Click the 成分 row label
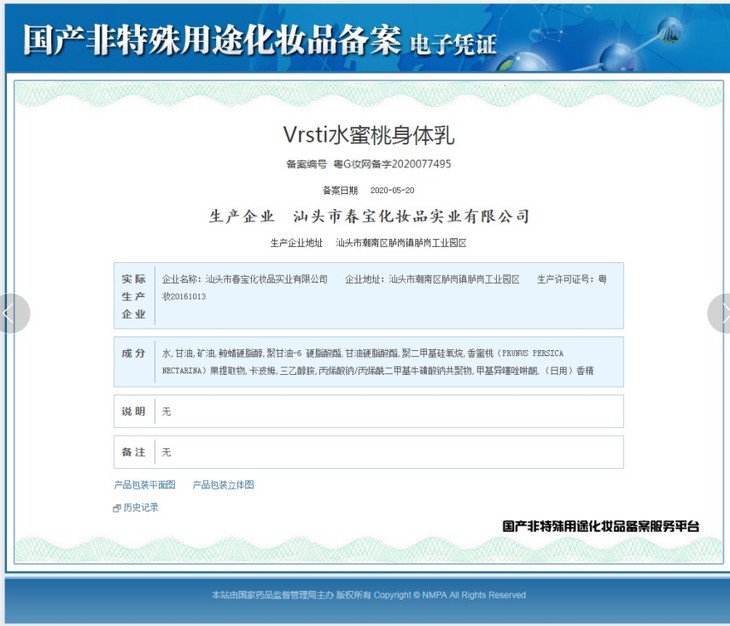The width and height of the screenshot is (730, 626). (134, 353)
